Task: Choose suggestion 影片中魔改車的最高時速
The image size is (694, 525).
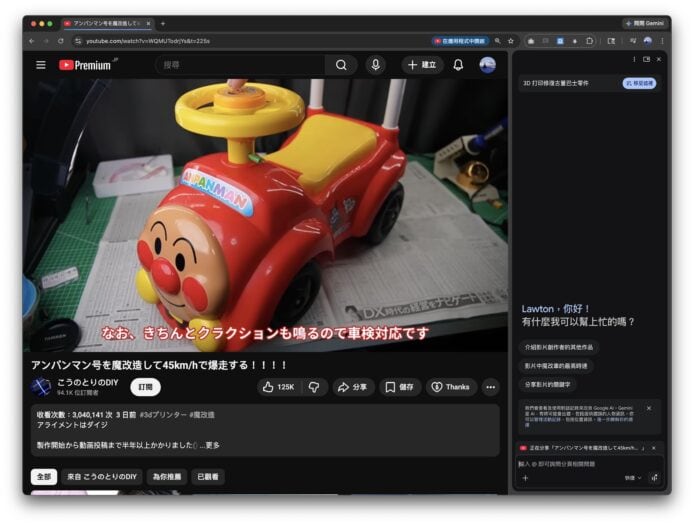Action: 556,366
